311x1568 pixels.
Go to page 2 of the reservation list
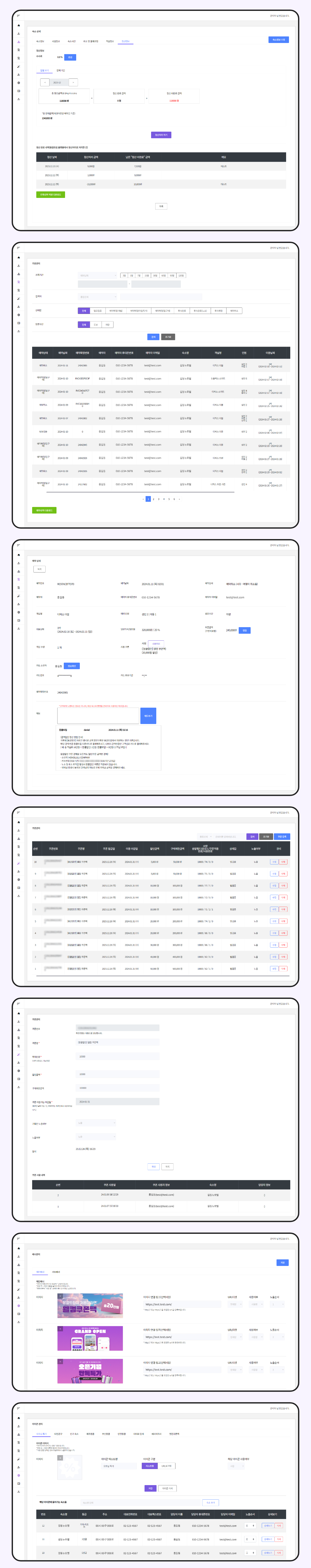(x=153, y=499)
